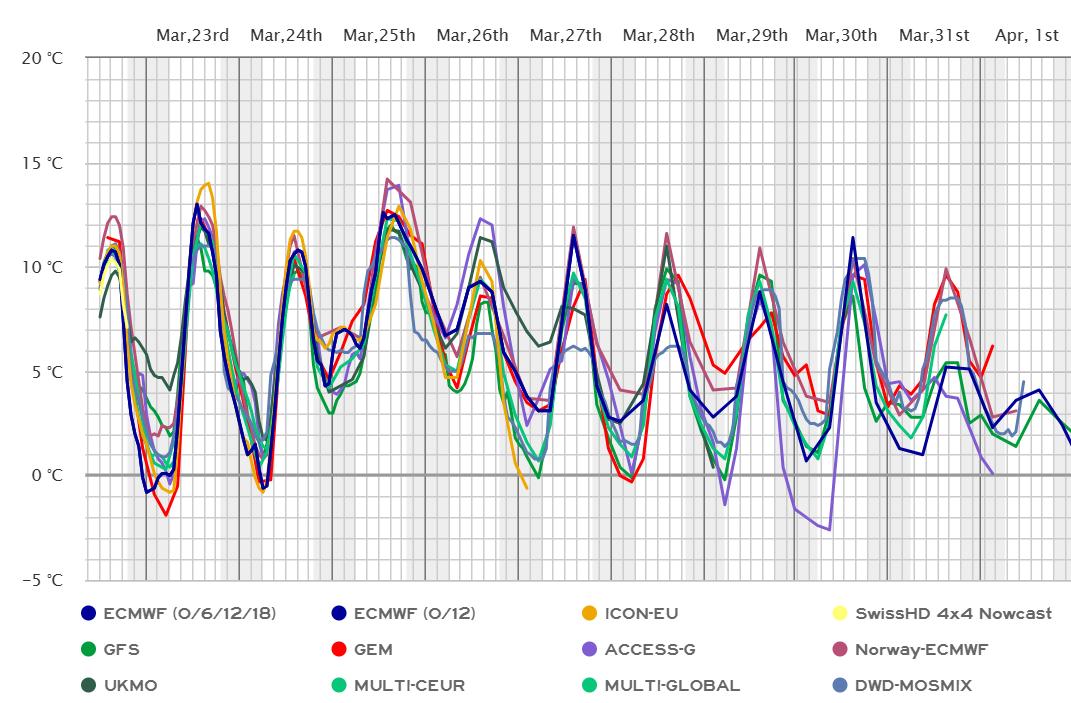
Task: Click the blue DWD-MOSMIX legend dot
Action: pyautogui.click(x=841, y=685)
